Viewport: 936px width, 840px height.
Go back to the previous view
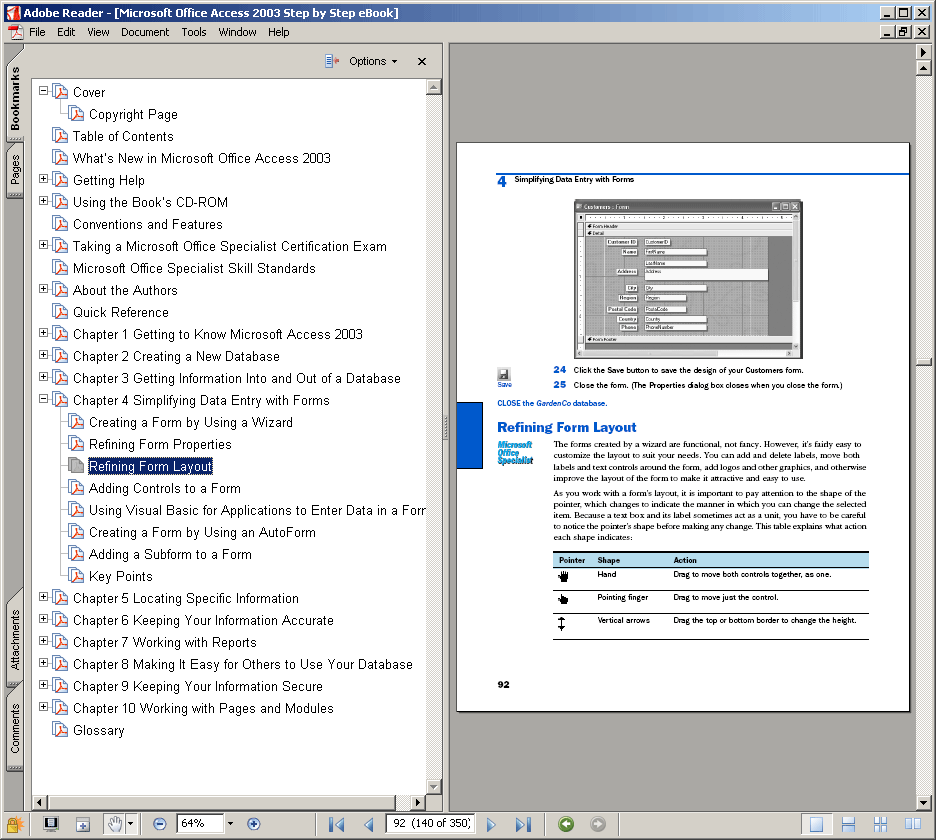[x=566, y=824]
